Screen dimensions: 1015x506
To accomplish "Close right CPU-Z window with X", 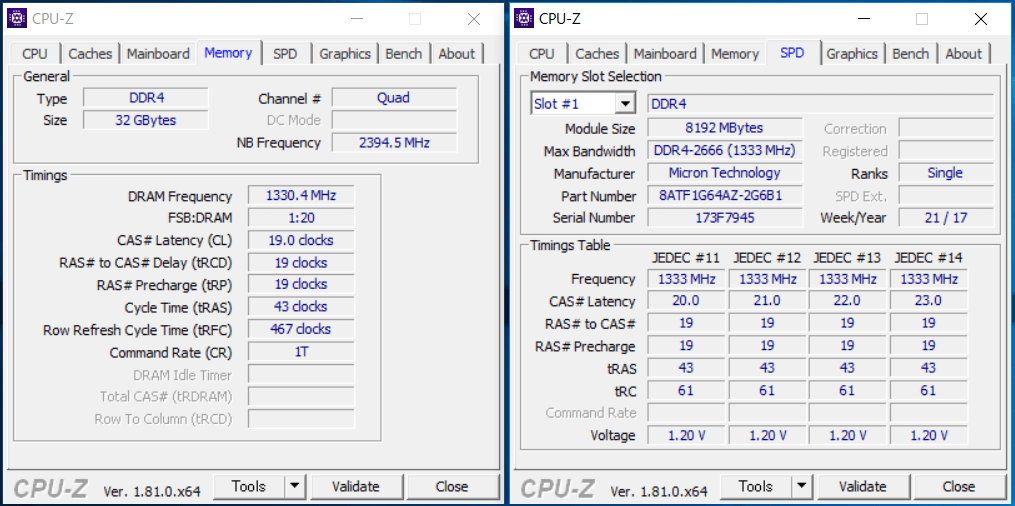I will tap(981, 19).
